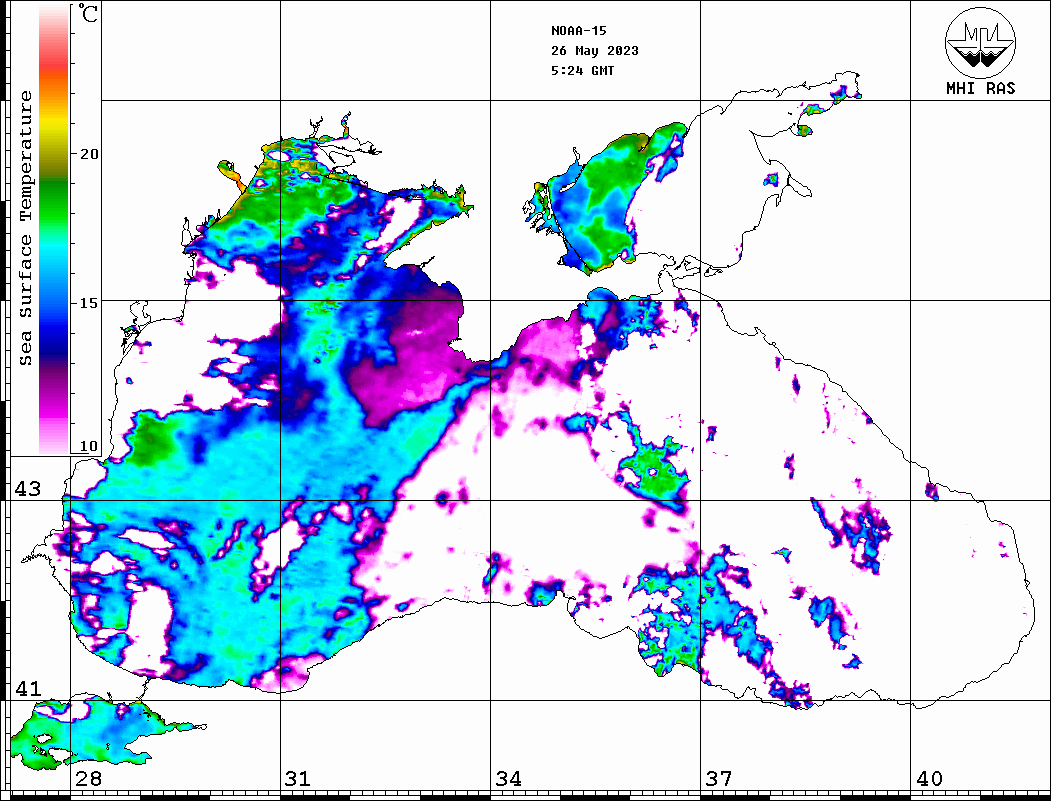Click longitude label 40
The image size is (1051, 801).
929,778
